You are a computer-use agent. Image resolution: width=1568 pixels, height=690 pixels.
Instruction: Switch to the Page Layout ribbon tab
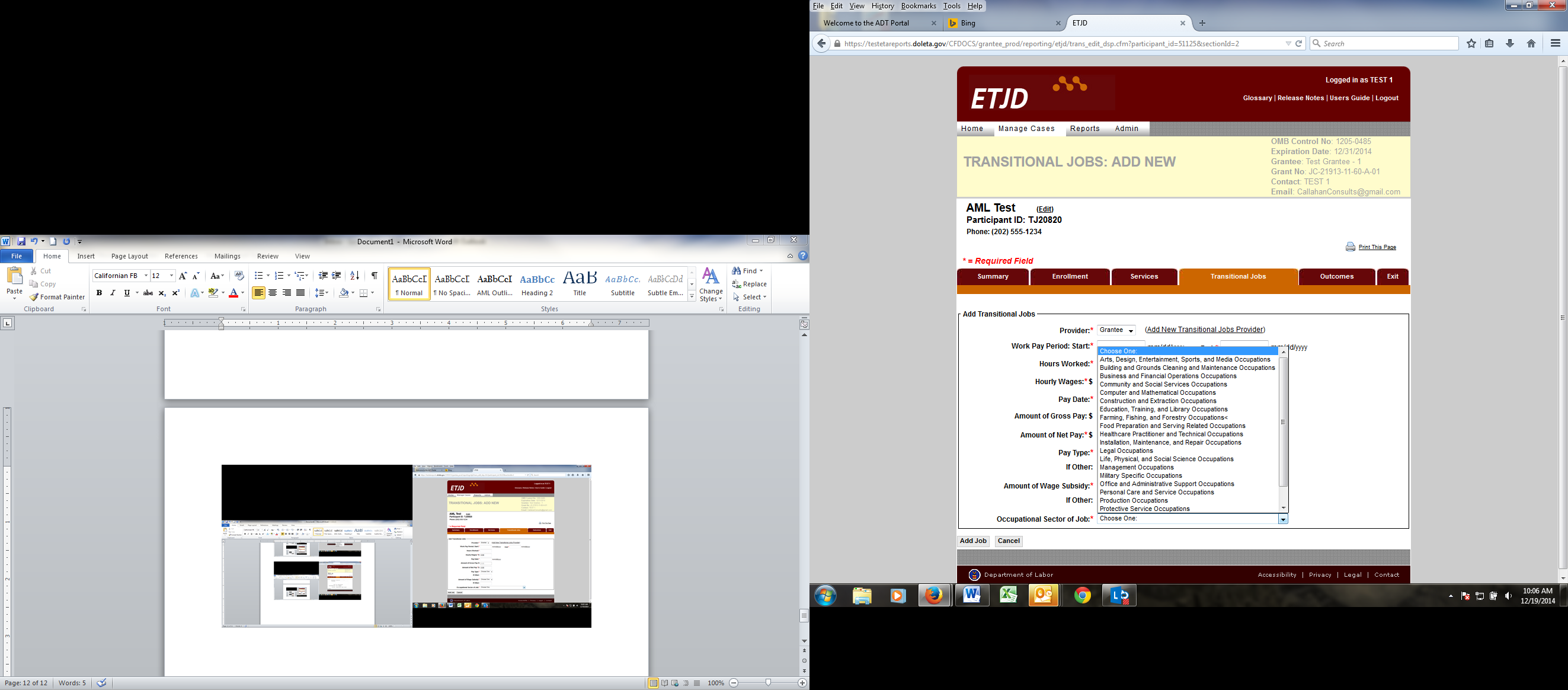pyautogui.click(x=130, y=257)
